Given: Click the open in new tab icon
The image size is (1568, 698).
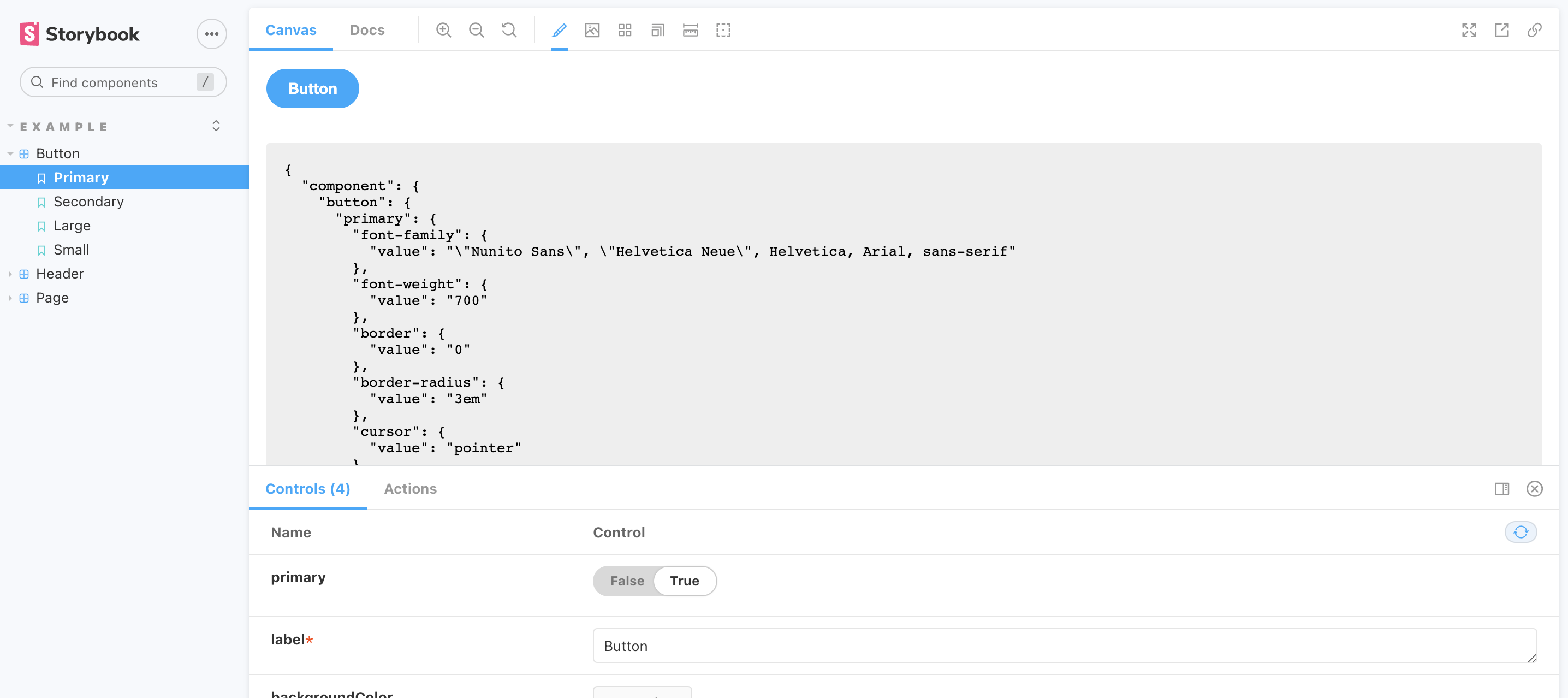Looking at the screenshot, I should [1502, 30].
